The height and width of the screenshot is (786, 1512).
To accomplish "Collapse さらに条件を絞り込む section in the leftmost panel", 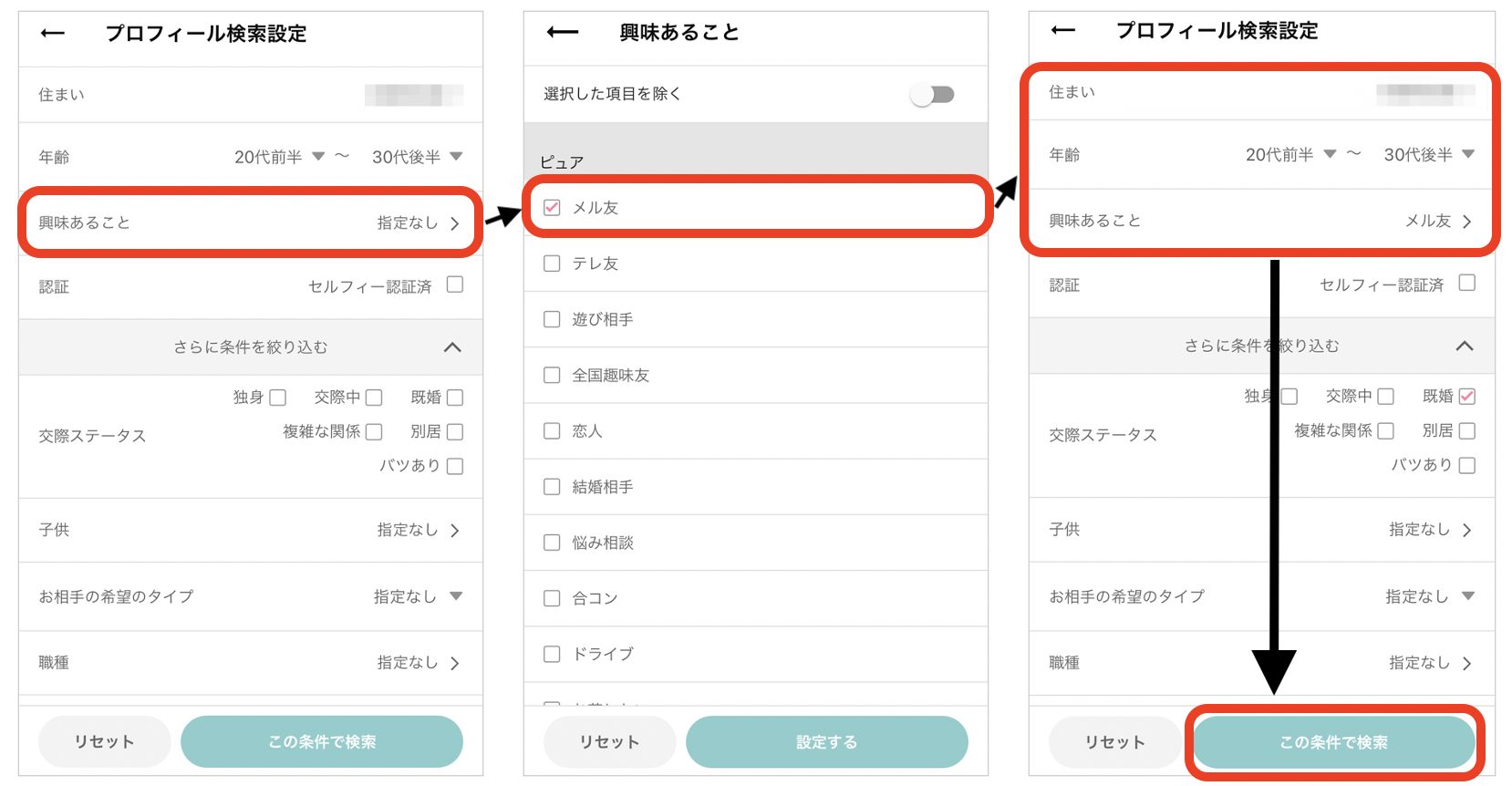I will tap(452, 347).
